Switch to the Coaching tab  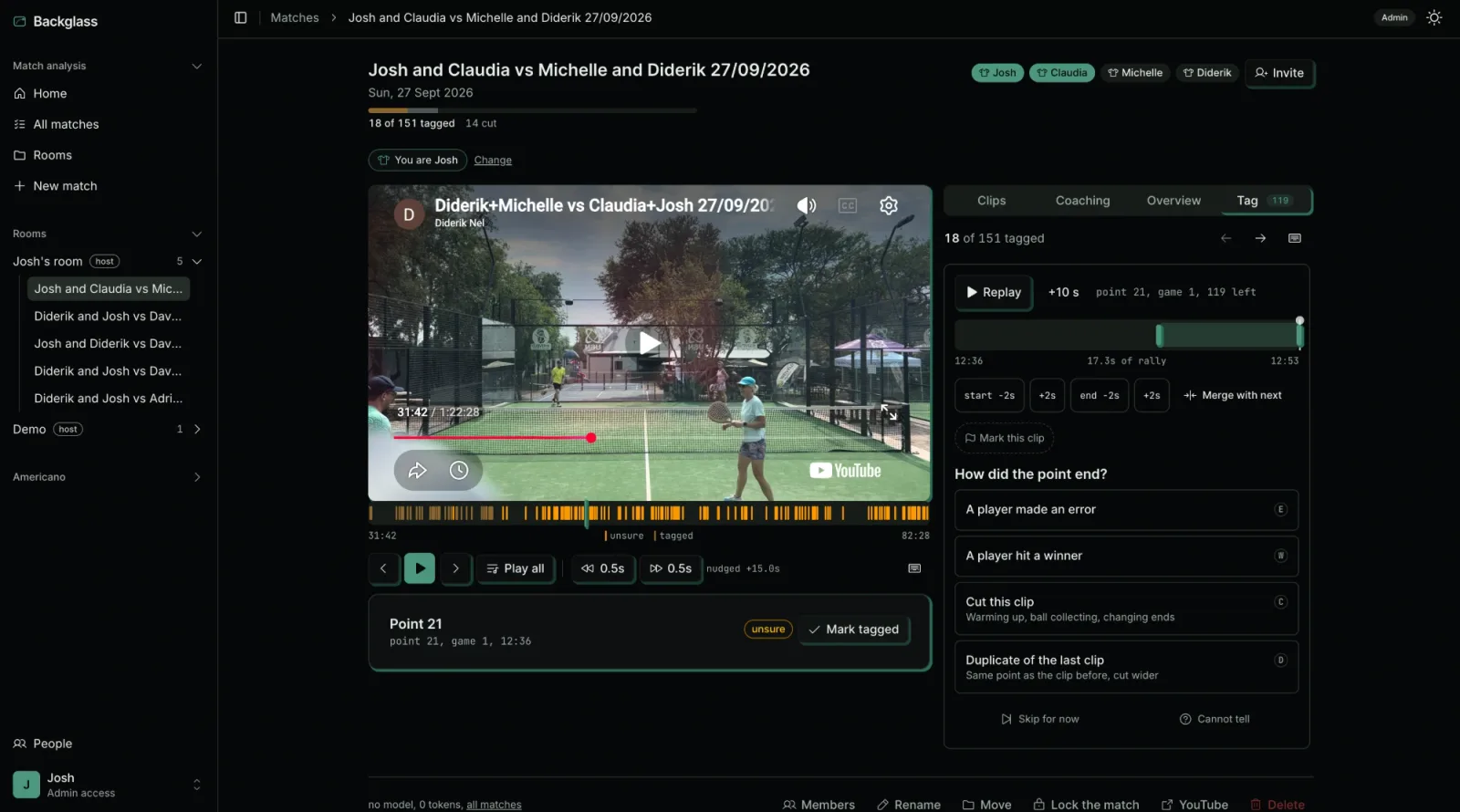pyautogui.click(x=1082, y=201)
